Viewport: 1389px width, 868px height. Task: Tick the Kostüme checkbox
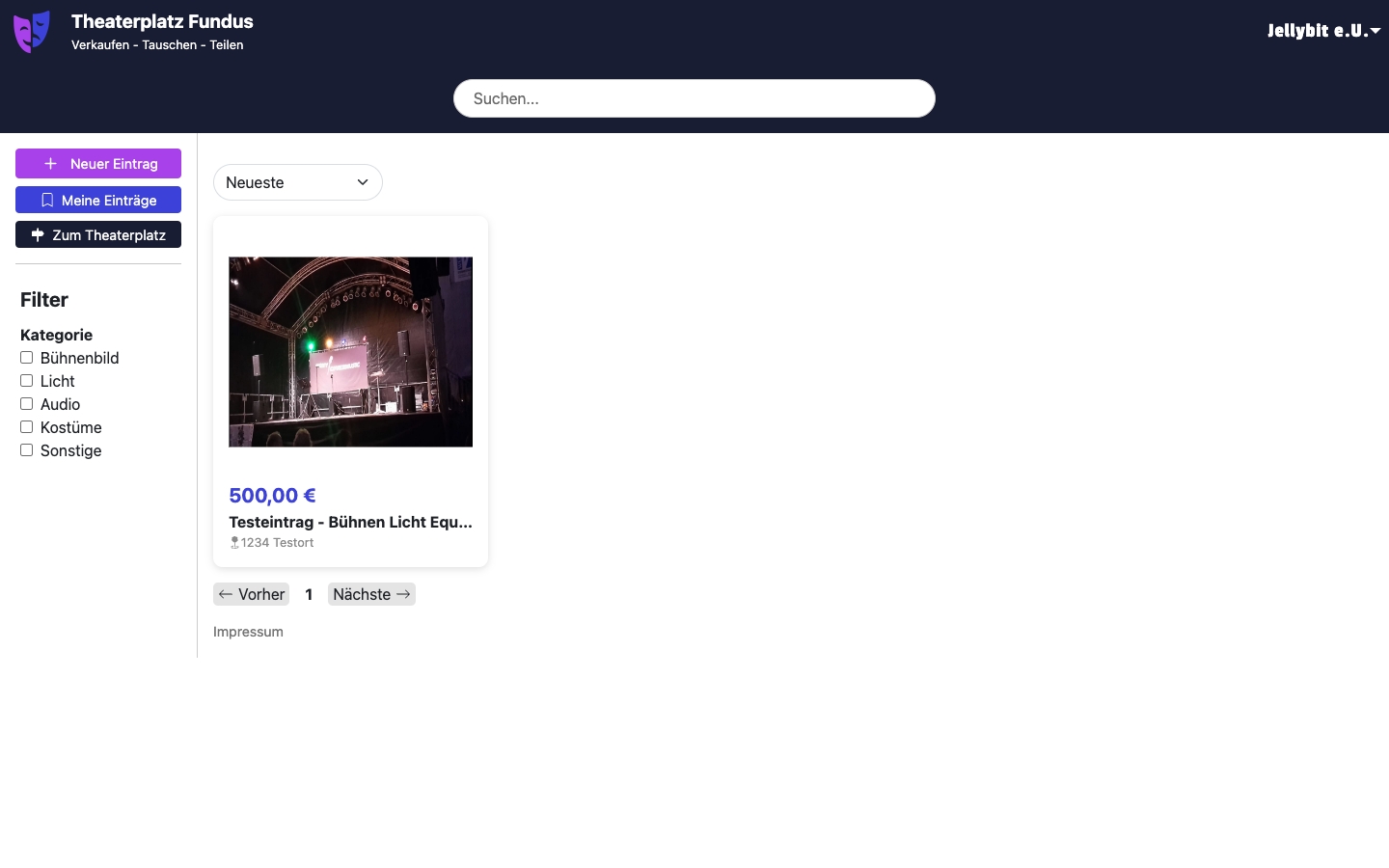[x=27, y=427]
